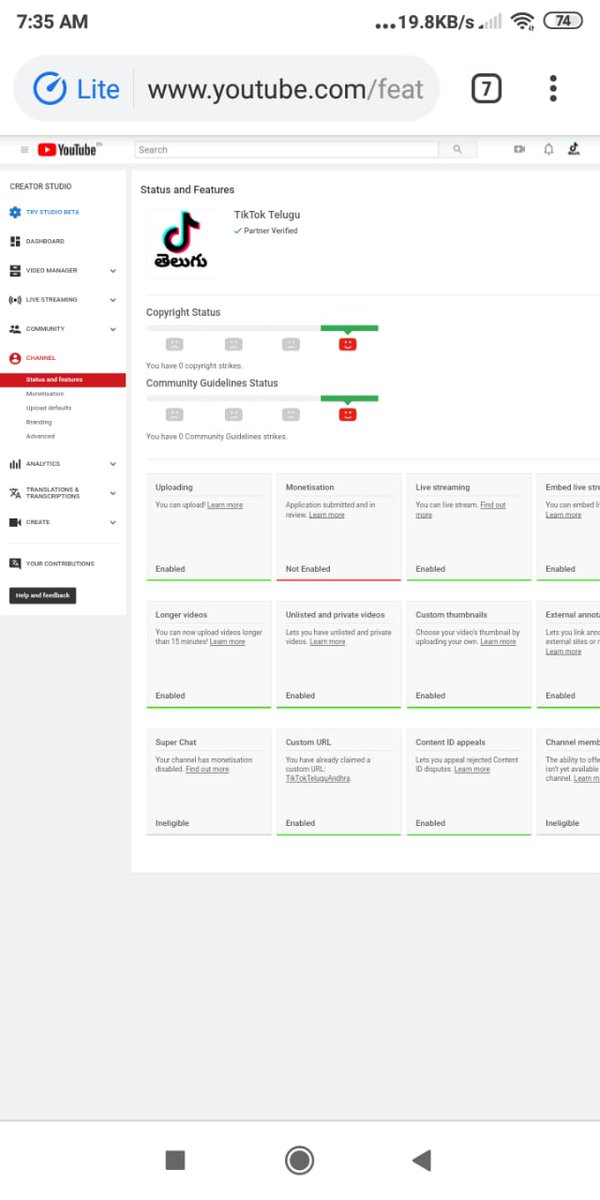
Task: Open Learn more link in Monetisation card
Action: tap(327, 515)
